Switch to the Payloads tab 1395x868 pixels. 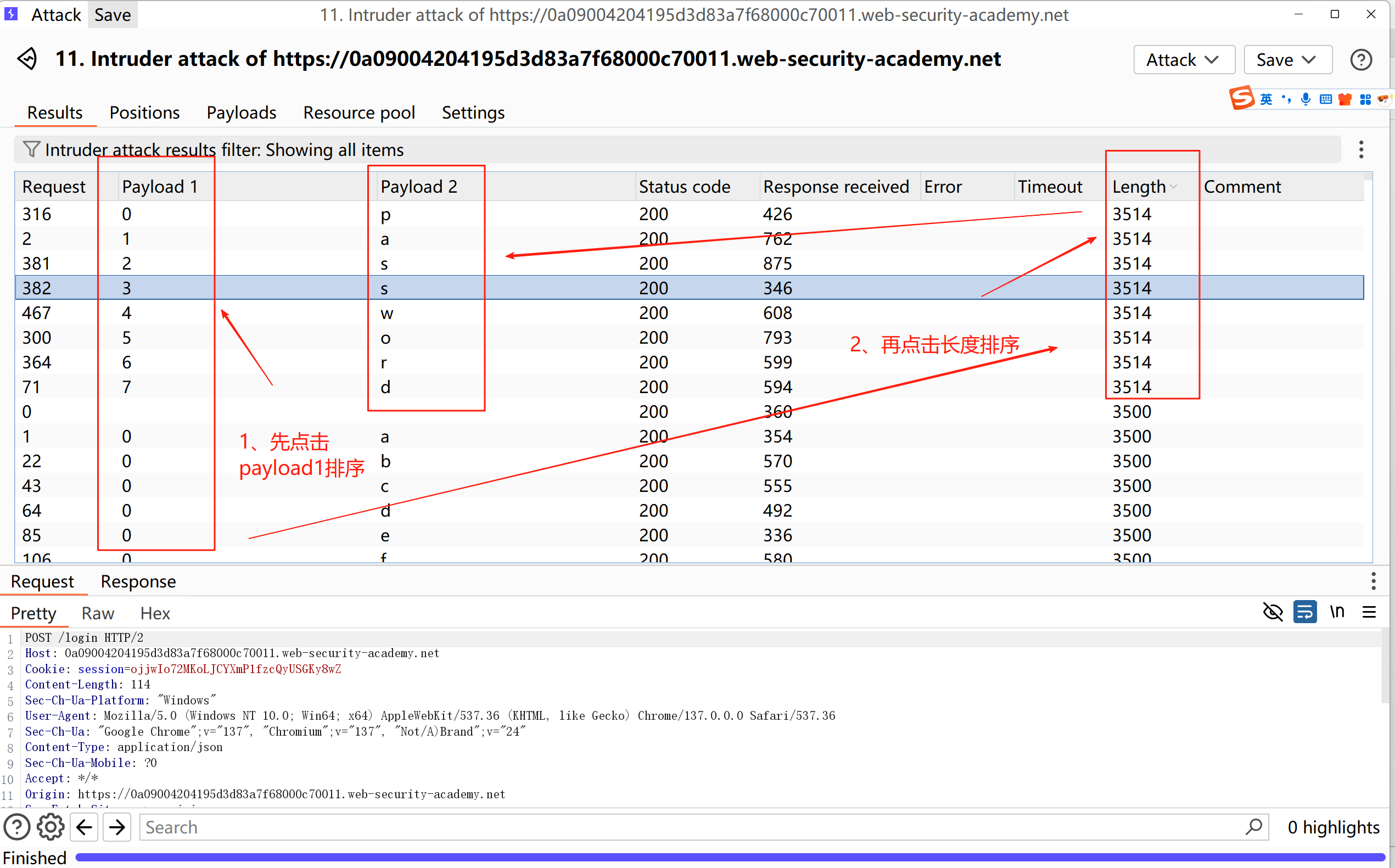[241, 113]
